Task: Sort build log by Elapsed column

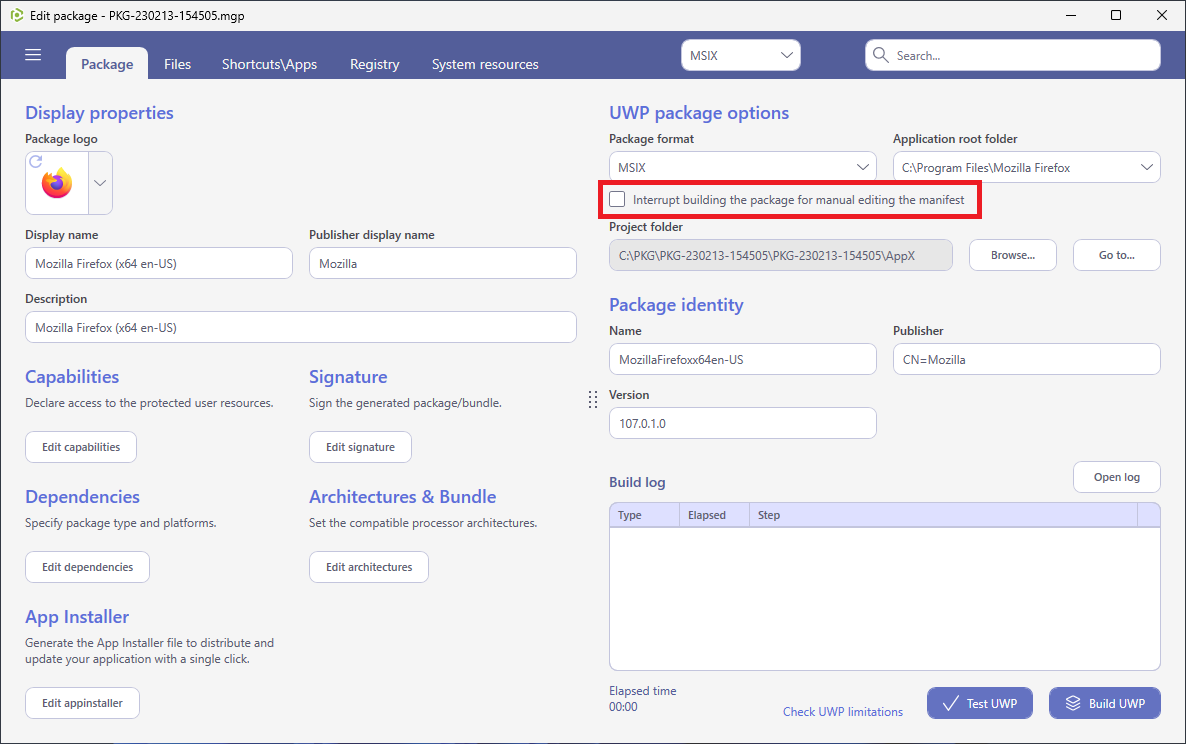Action: [714, 515]
